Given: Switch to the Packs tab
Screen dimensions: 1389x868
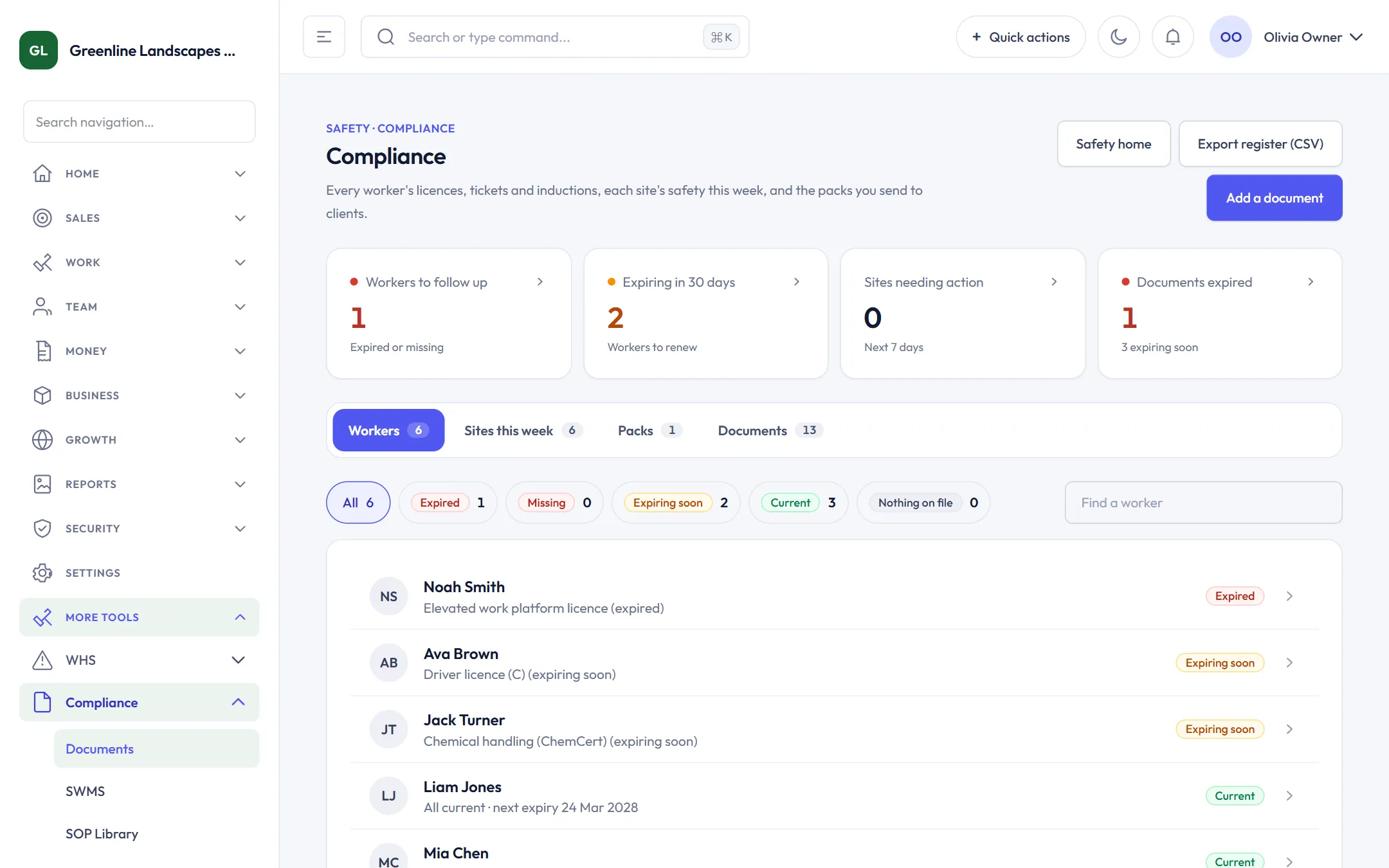Looking at the screenshot, I should tap(649, 430).
